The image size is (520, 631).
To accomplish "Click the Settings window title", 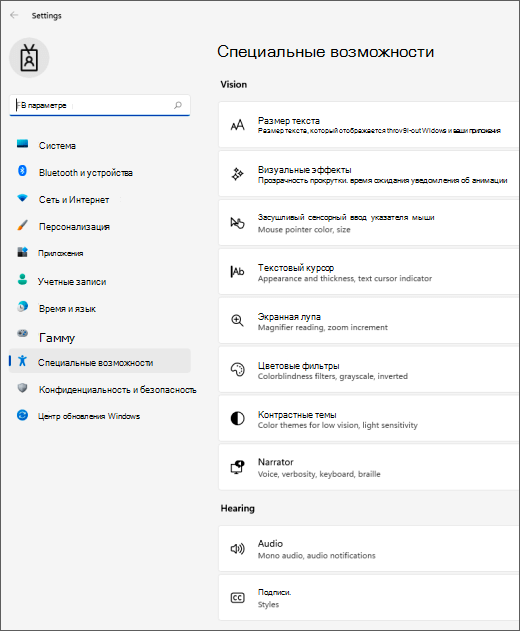I will point(47,16).
